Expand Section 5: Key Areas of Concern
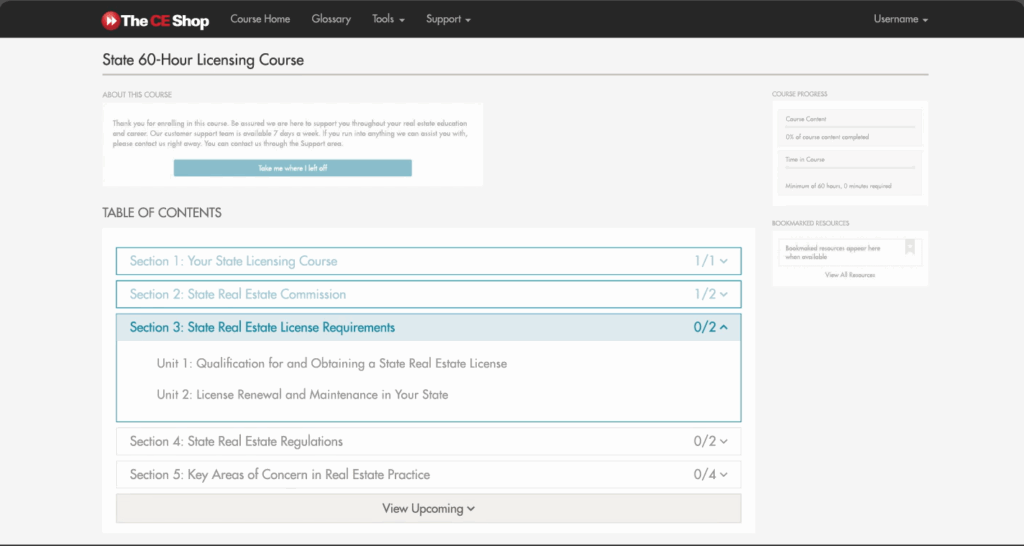Image resolution: width=1024 pixels, height=546 pixels. tap(428, 475)
